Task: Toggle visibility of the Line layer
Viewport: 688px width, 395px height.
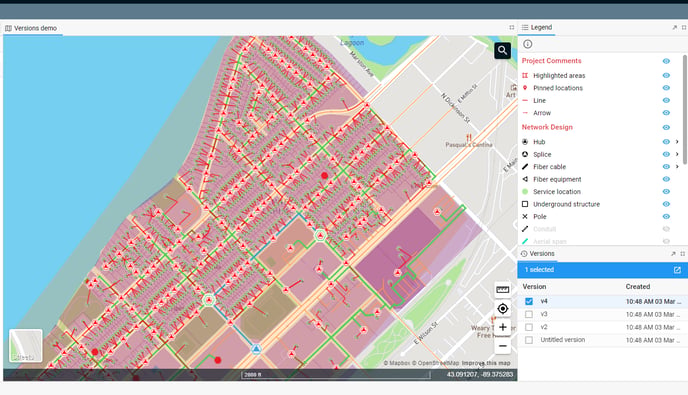Action: click(x=666, y=101)
